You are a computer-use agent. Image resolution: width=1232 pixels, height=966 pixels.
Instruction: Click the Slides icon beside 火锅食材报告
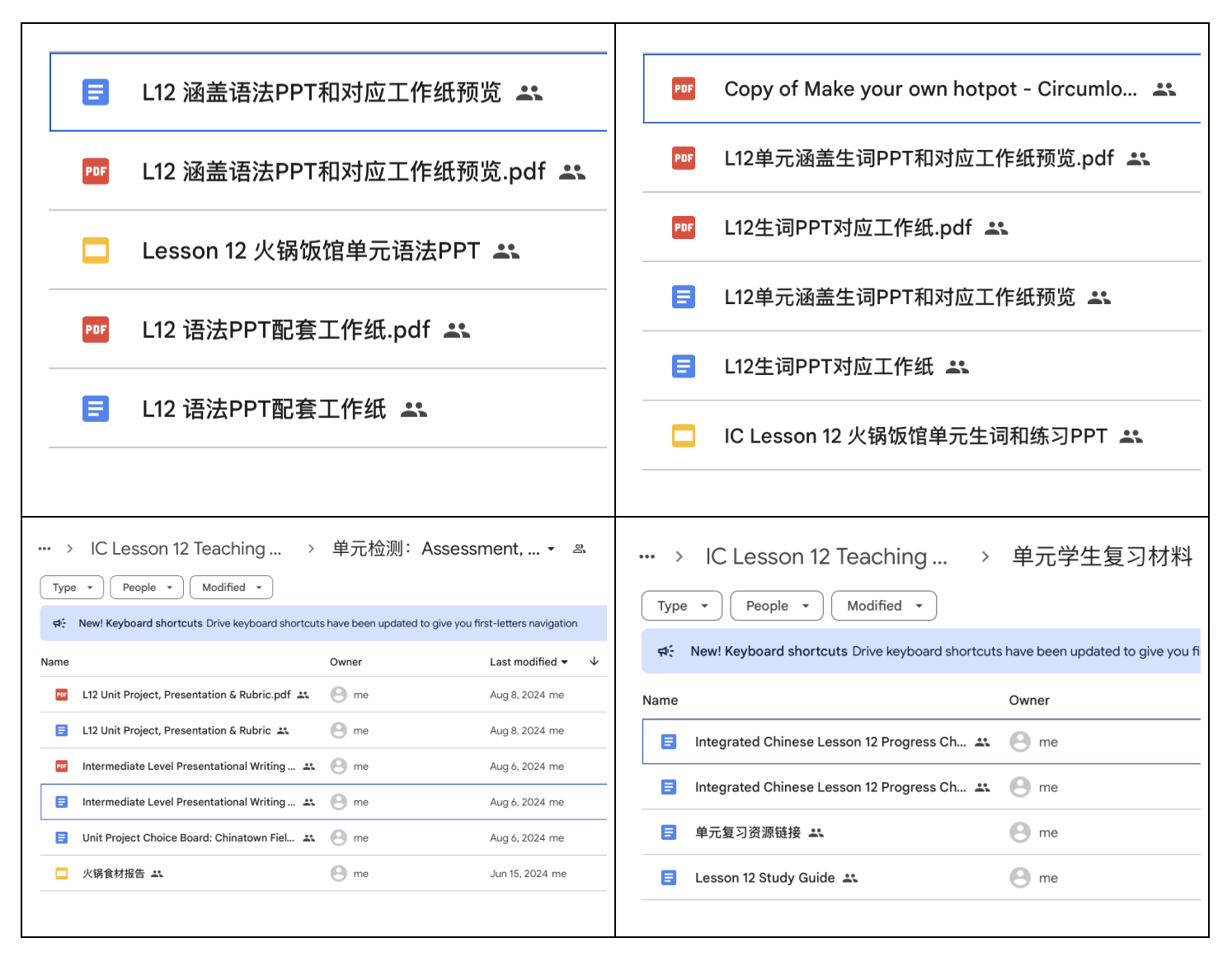[62, 874]
